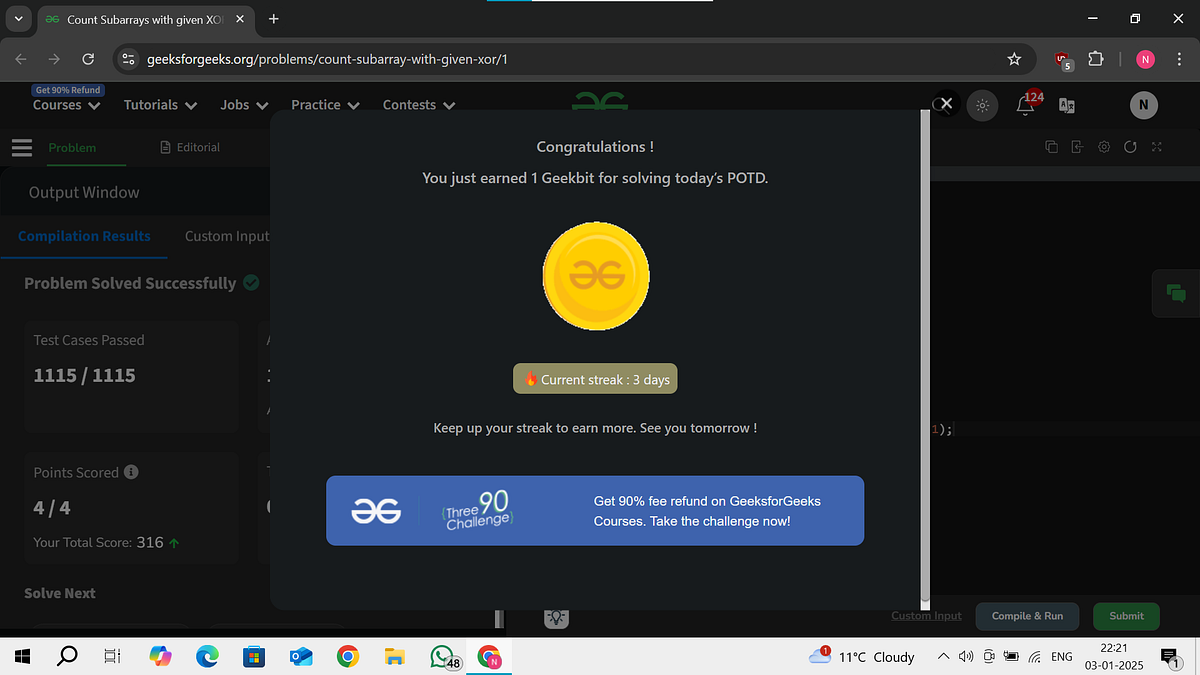Select the GeeksforGeeks comments panel icon
The image size is (1200, 675).
pyautogui.click(x=1175, y=293)
